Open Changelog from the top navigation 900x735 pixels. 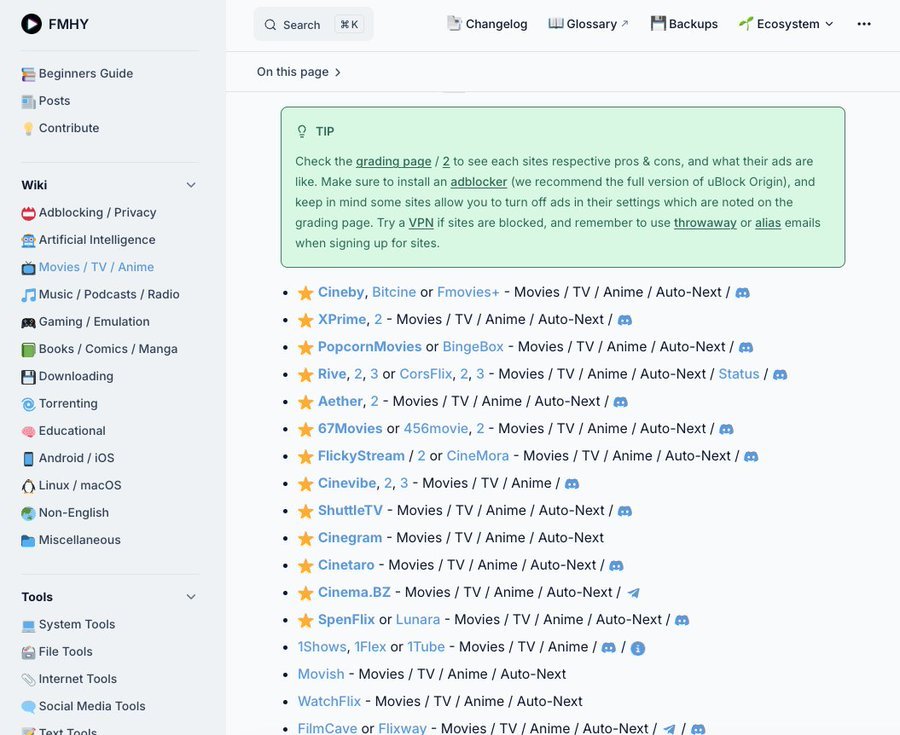(x=487, y=24)
